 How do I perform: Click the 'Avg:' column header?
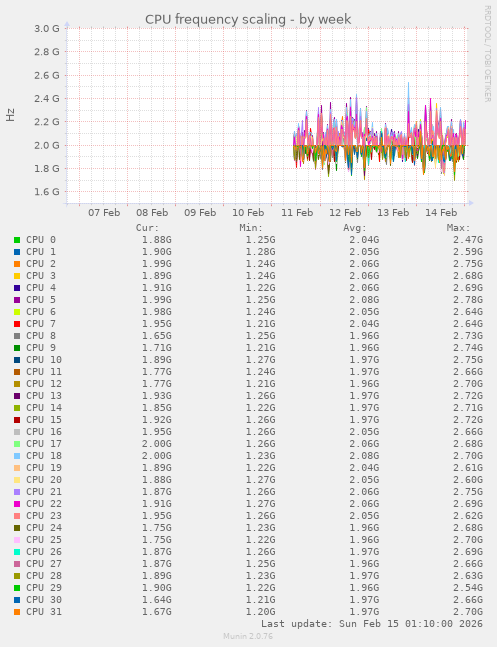(x=355, y=228)
